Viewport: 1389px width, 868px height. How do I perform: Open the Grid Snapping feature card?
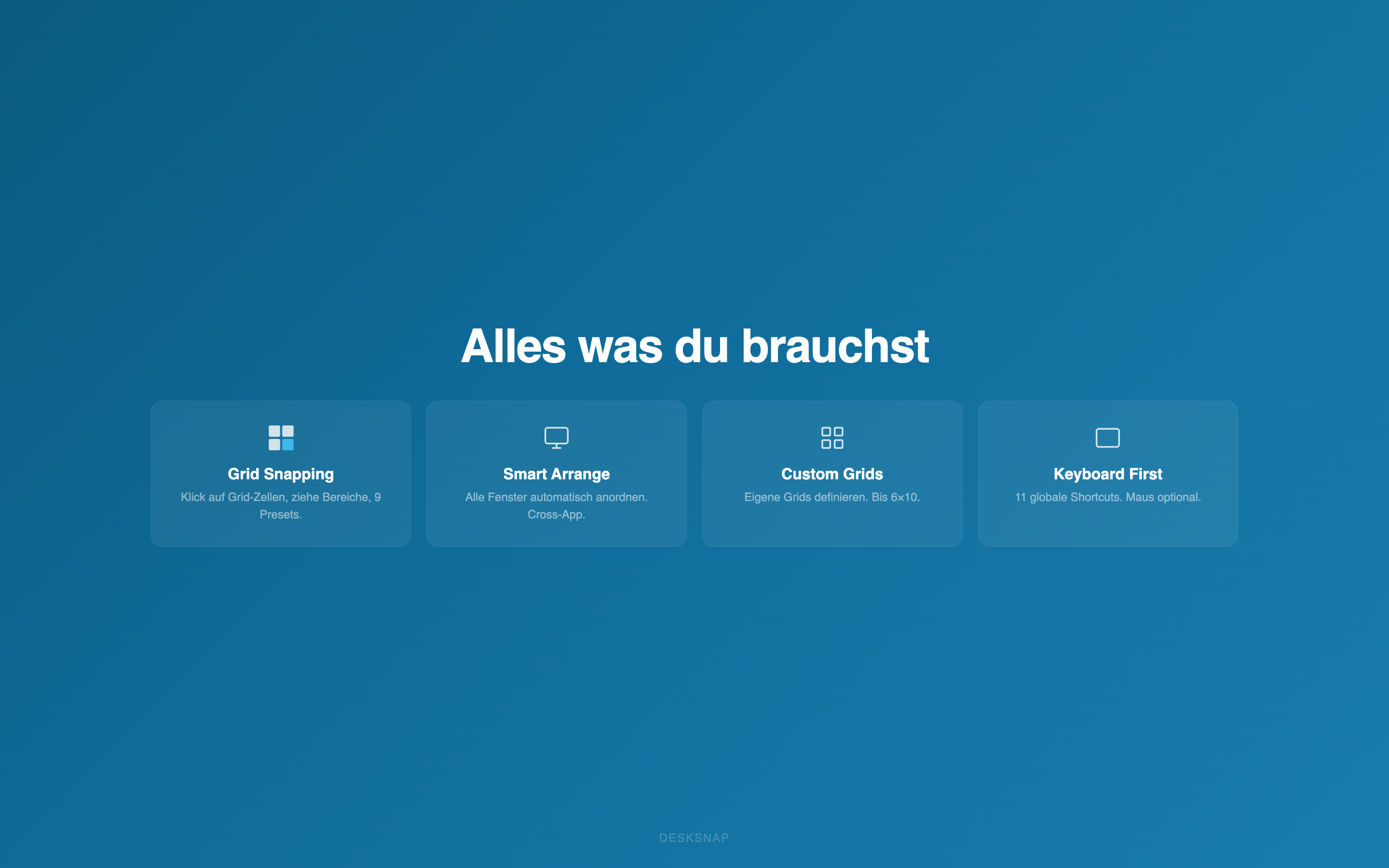point(281,474)
